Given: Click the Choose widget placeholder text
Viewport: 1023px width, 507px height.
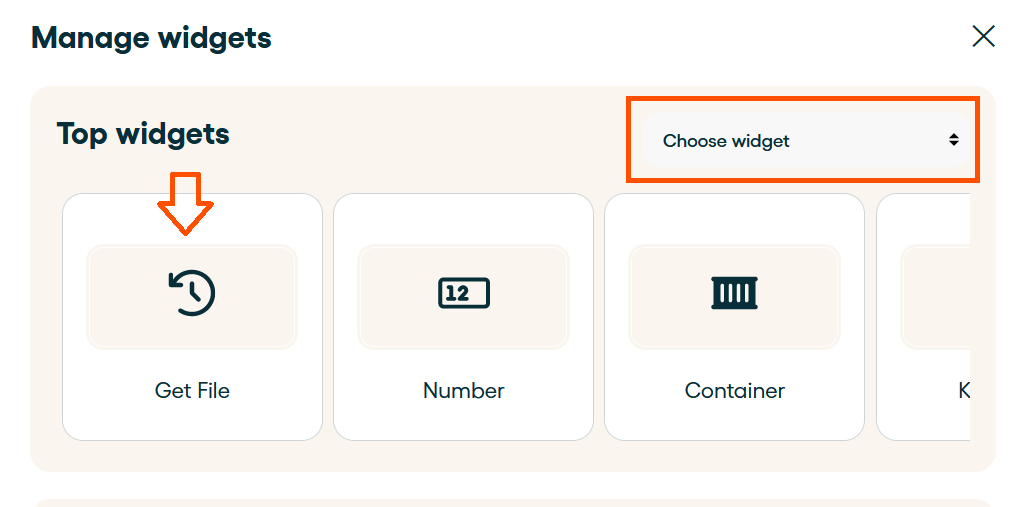Looking at the screenshot, I should (x=726, y=141).
